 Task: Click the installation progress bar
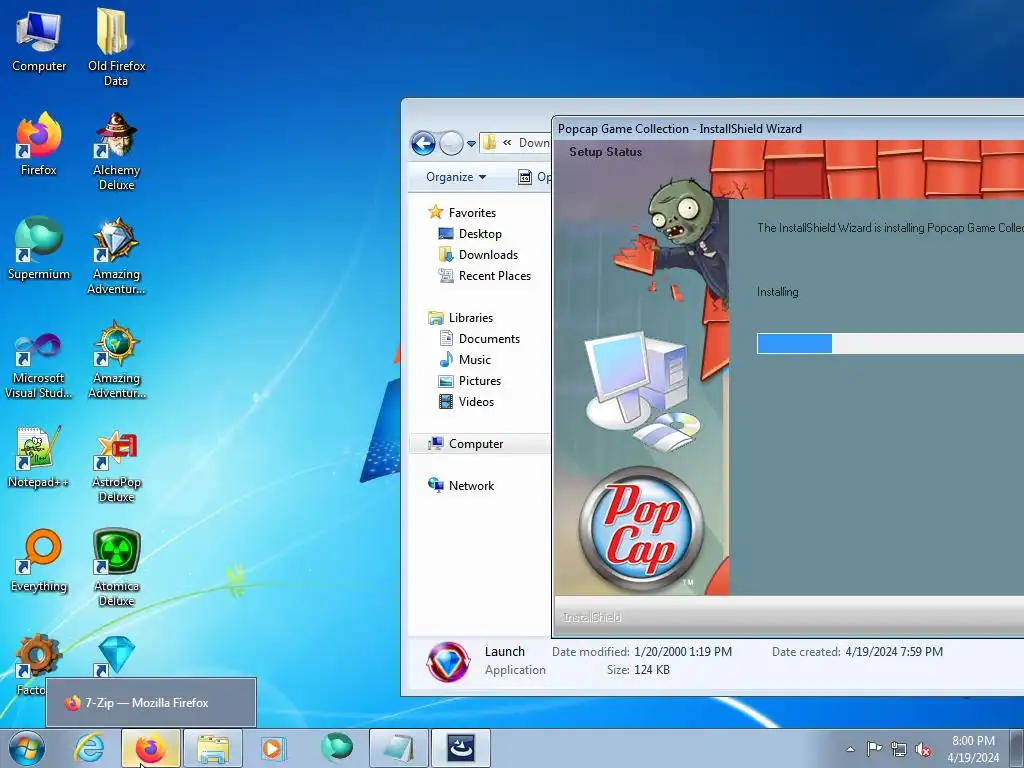click(890, 344)
